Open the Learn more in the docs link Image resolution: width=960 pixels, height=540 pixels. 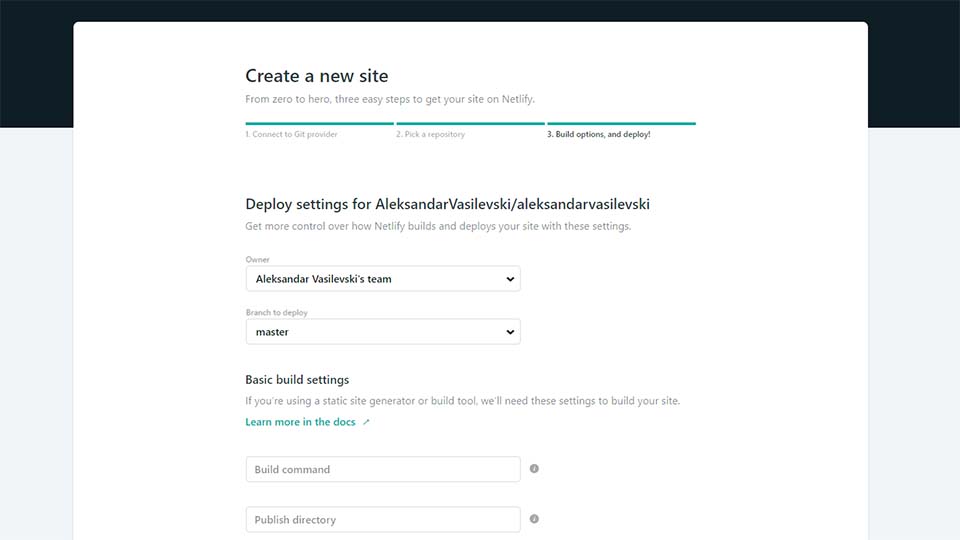point(300,422)
